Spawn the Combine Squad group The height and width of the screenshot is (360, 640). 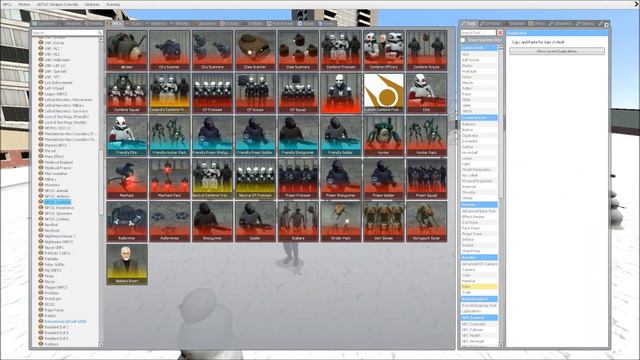click(127, 93)
